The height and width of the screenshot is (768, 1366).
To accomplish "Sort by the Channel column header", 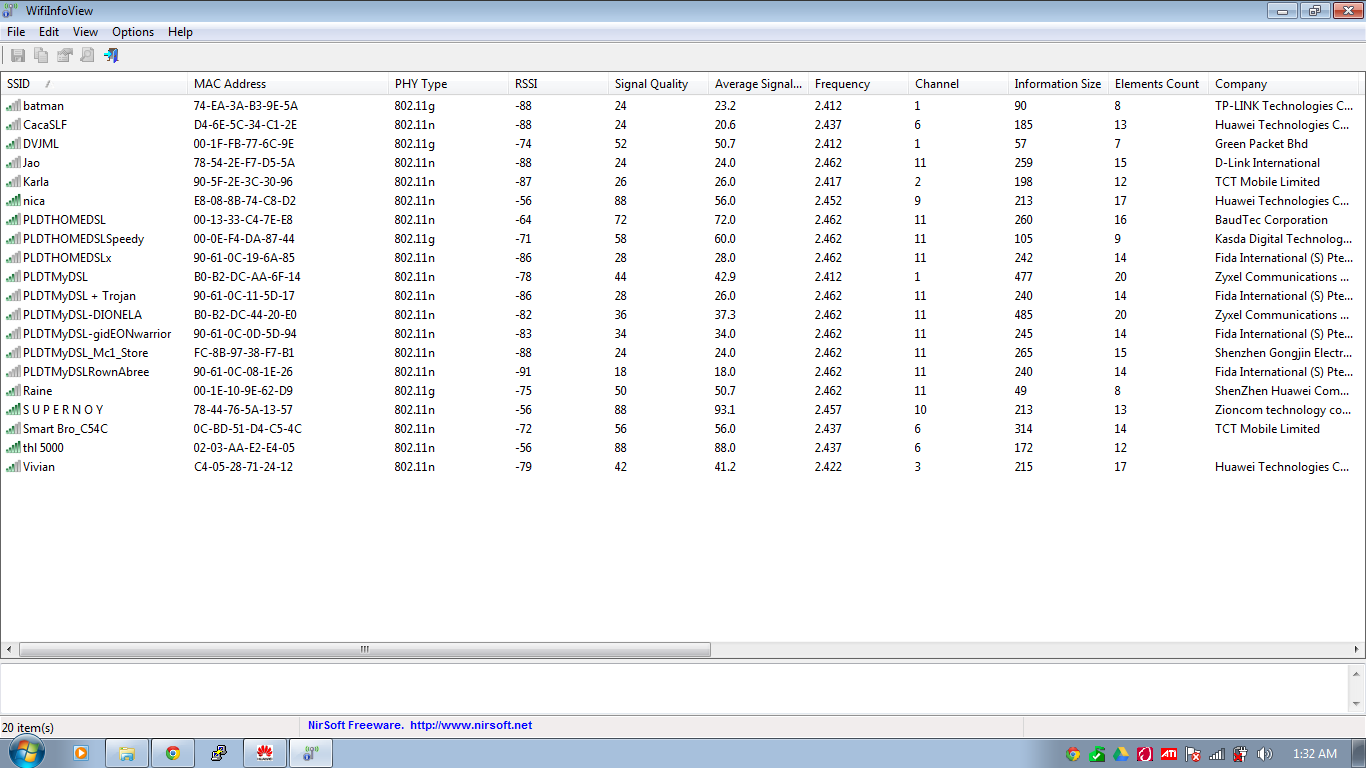I will pos(958,84).
